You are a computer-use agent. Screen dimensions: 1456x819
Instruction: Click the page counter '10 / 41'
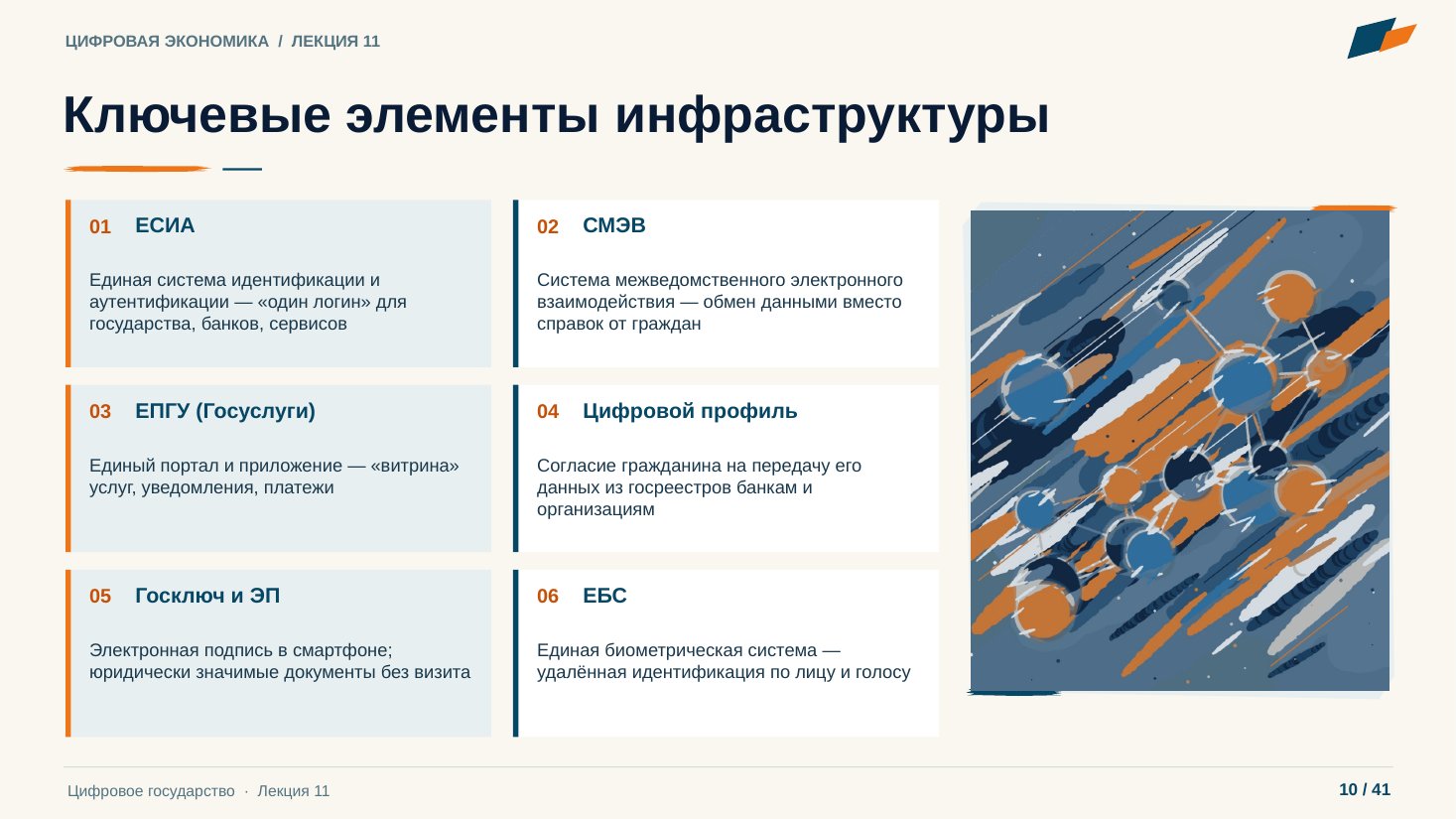click(1365, 790)
